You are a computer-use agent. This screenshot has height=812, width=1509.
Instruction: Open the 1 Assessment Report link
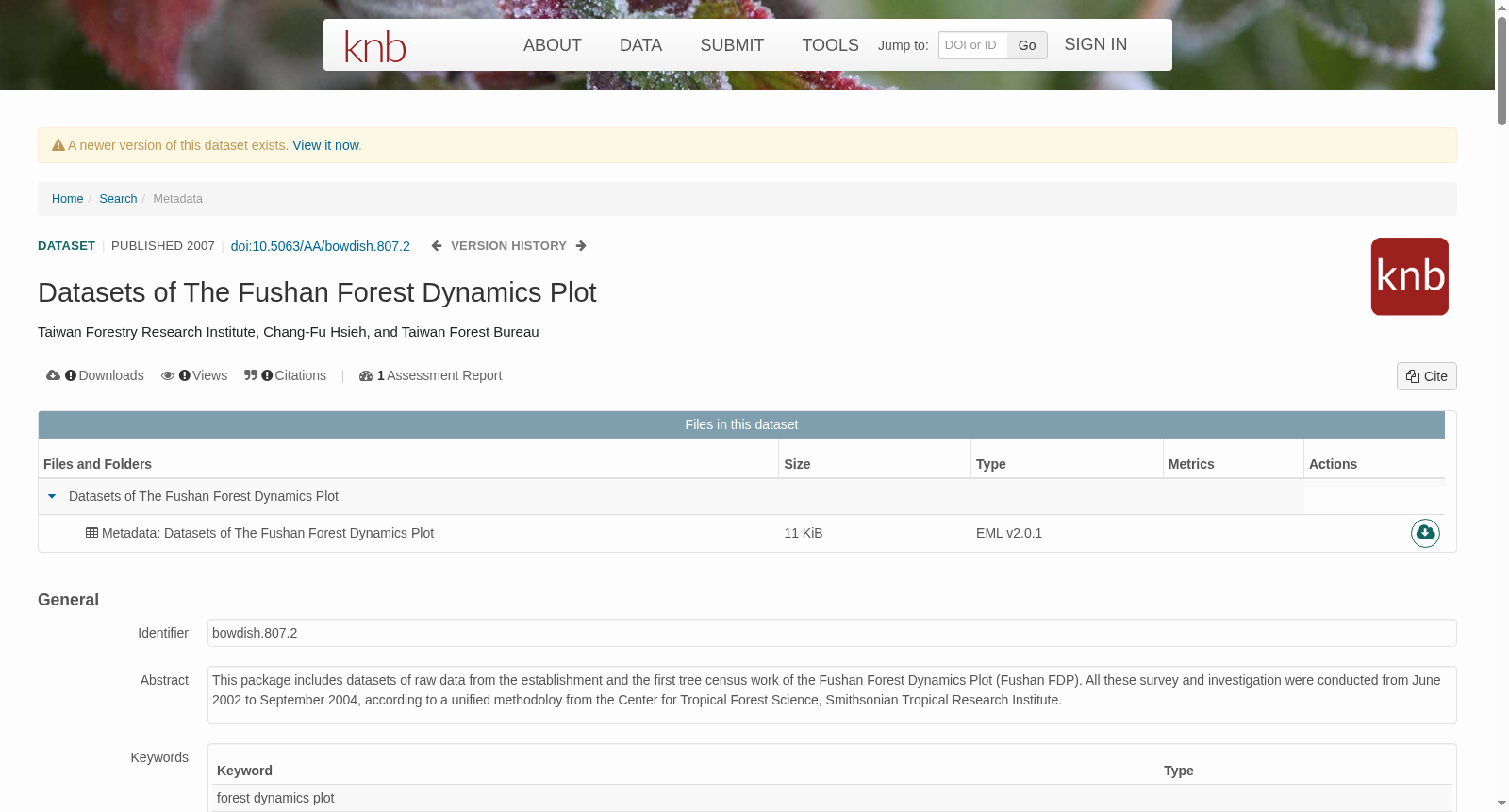439,375
